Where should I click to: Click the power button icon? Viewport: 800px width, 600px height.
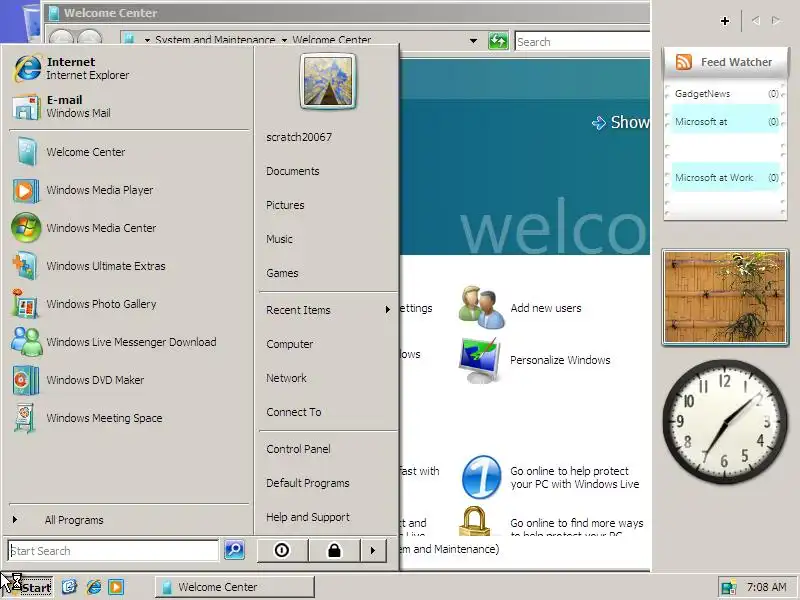click(282, 550)
